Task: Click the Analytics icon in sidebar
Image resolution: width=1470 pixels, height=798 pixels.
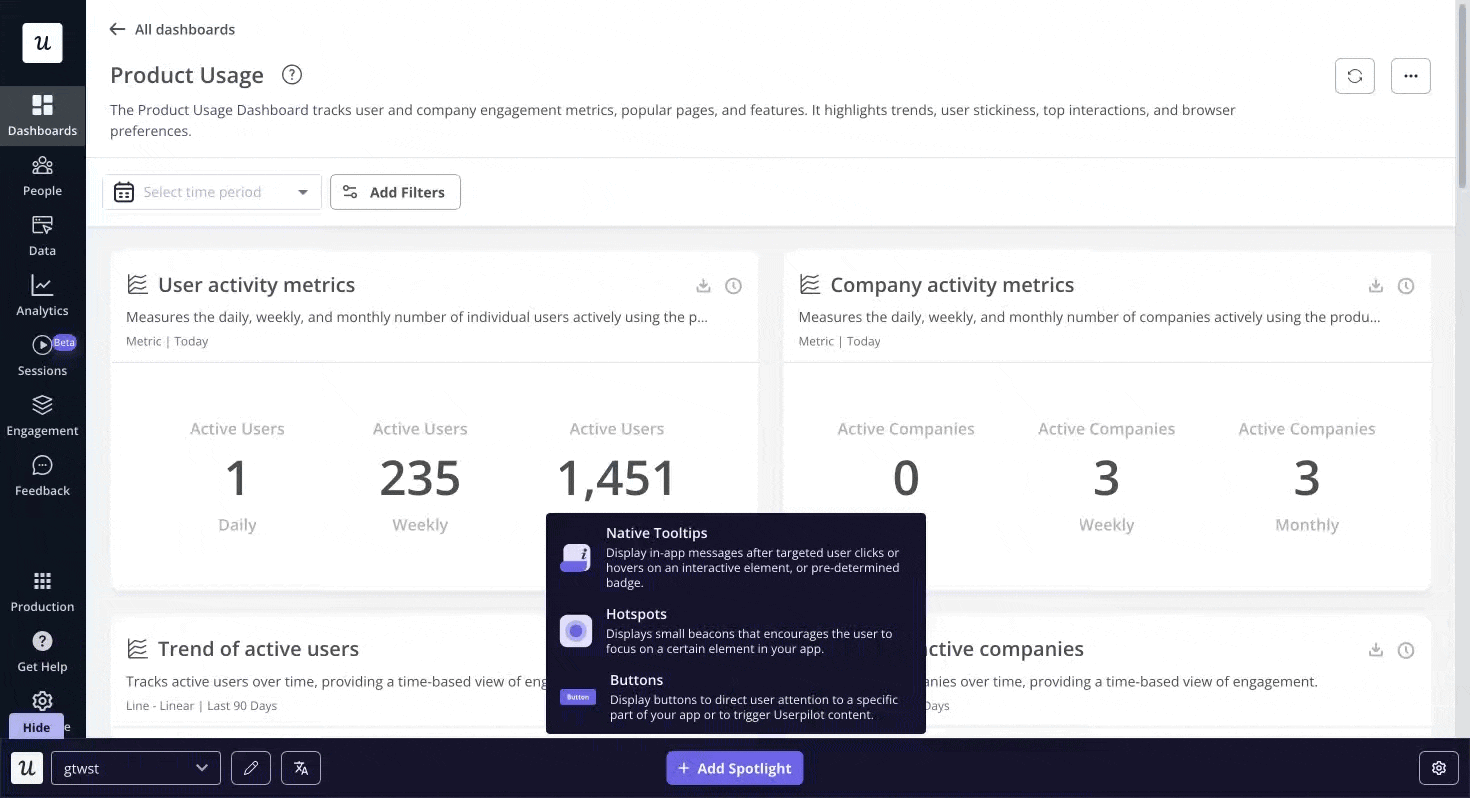Action: point(42,295)
